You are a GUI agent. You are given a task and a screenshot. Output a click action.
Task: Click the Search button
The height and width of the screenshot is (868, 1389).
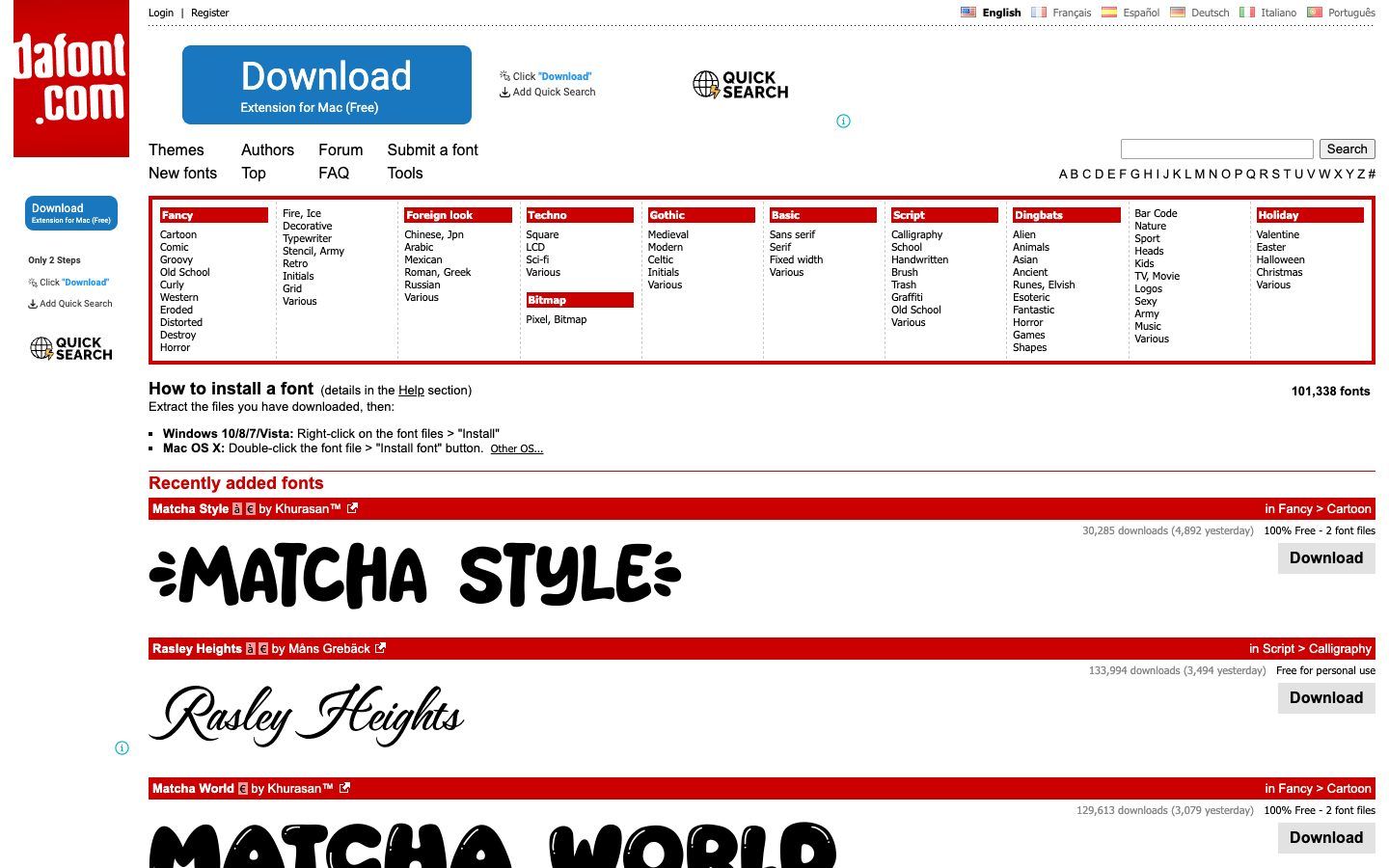1347,149
